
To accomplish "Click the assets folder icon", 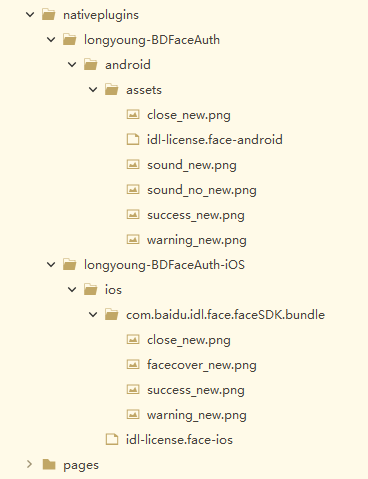I will pos(112,90).
